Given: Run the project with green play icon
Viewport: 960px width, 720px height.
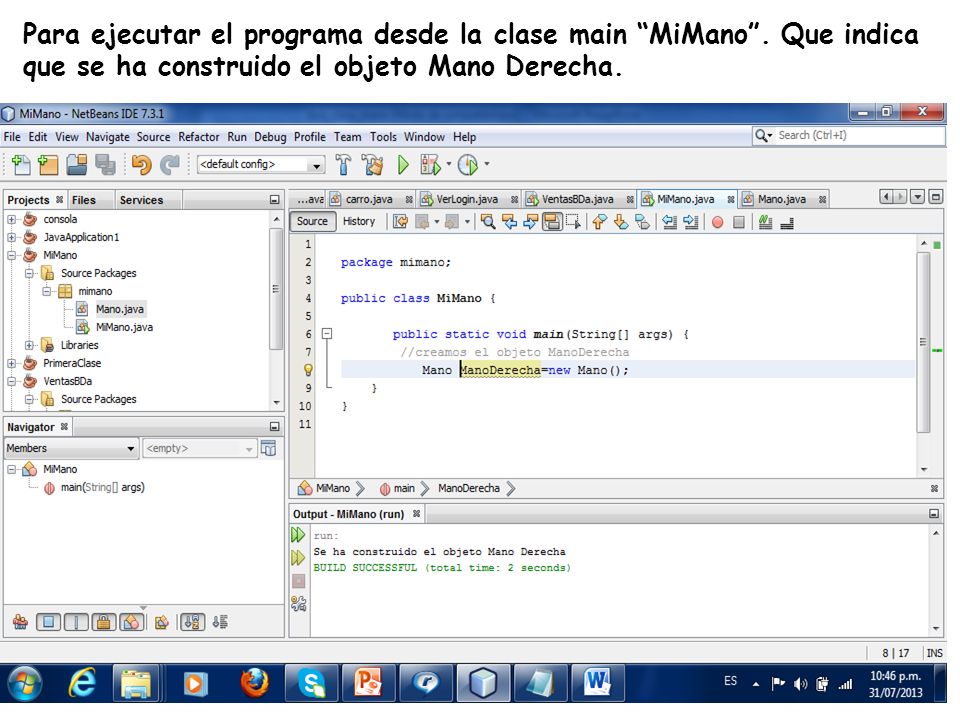Looking at the screenshot, I should [403, 164].
